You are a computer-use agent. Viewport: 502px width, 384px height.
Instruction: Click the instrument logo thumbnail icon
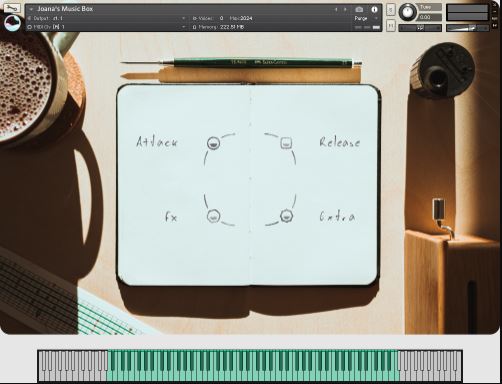click(13, 23)
